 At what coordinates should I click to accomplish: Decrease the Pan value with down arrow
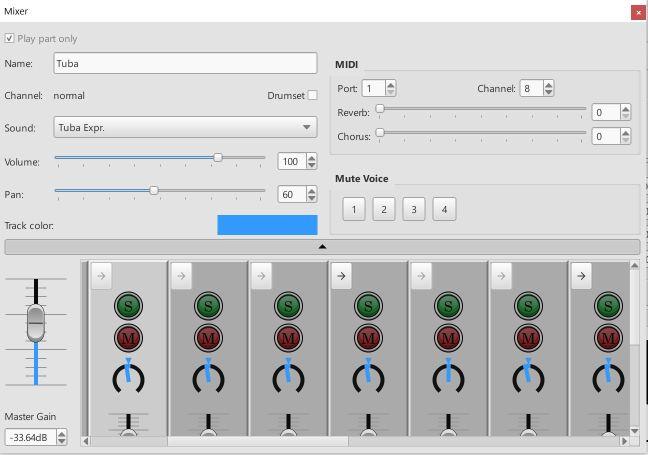click(312, 198)
